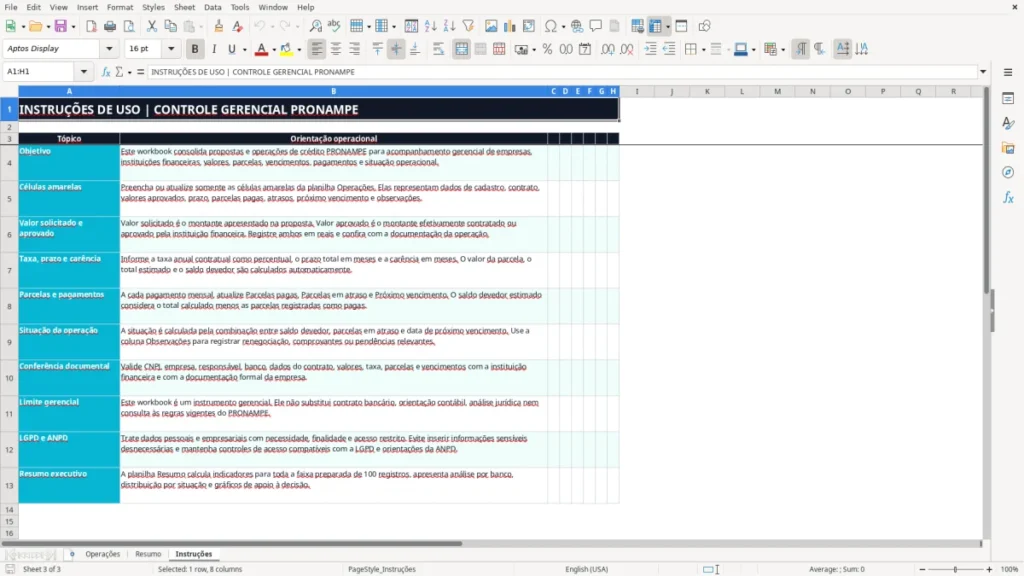The image size is (1024, 576).
Task: Apply the red font color
Action: pos(261,49)
